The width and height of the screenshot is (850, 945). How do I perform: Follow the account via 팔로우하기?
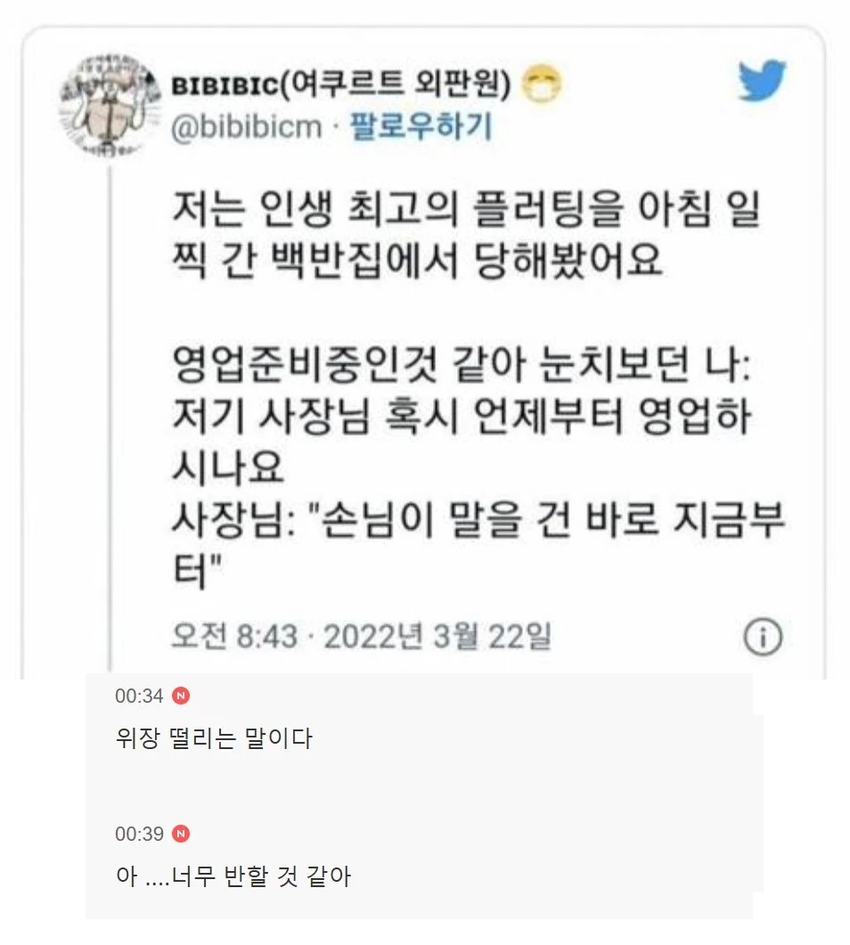[421, 127]
